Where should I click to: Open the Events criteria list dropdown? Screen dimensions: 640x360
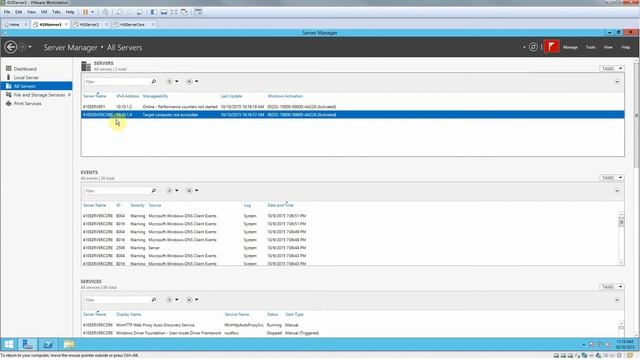click(172, 191)
